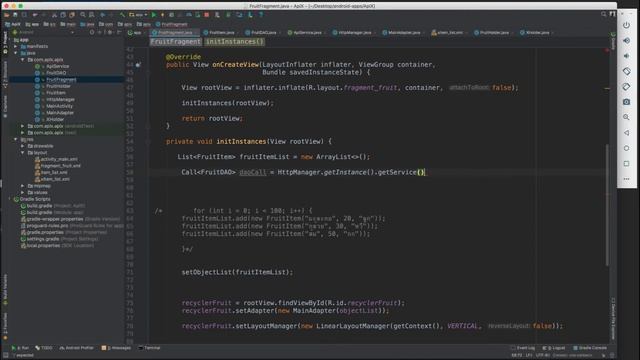Click the Help question mark toolbar icon

[x=261, y=15]
